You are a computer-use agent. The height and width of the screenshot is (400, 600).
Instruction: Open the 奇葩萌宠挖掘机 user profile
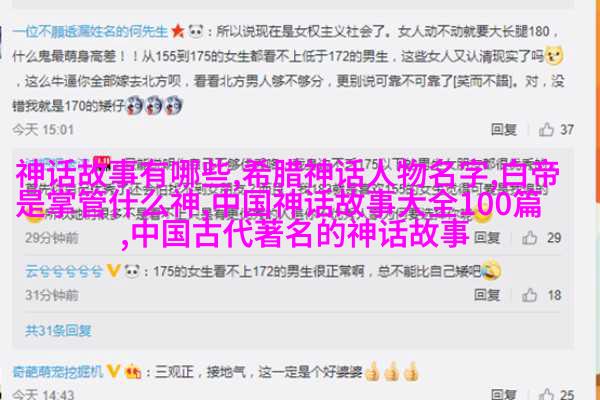(x=58, y=371)
